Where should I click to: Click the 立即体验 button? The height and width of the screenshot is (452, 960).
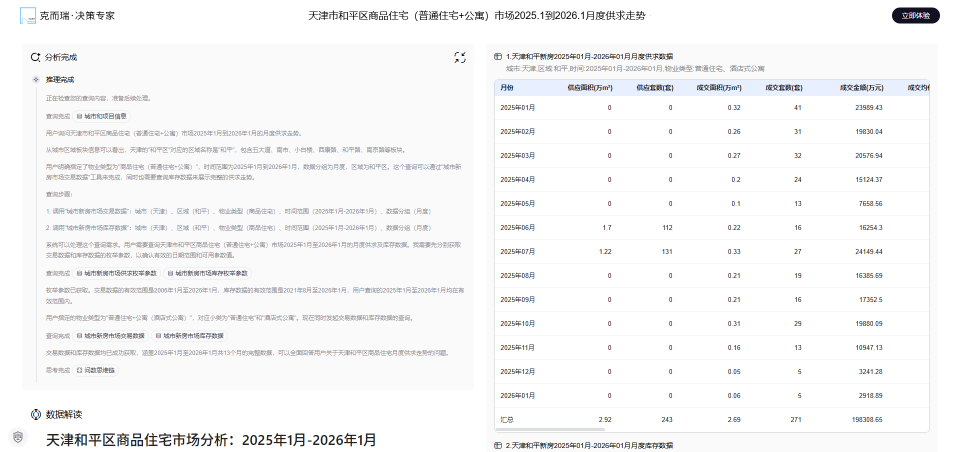pyautogui.click(x=915, y=16)
